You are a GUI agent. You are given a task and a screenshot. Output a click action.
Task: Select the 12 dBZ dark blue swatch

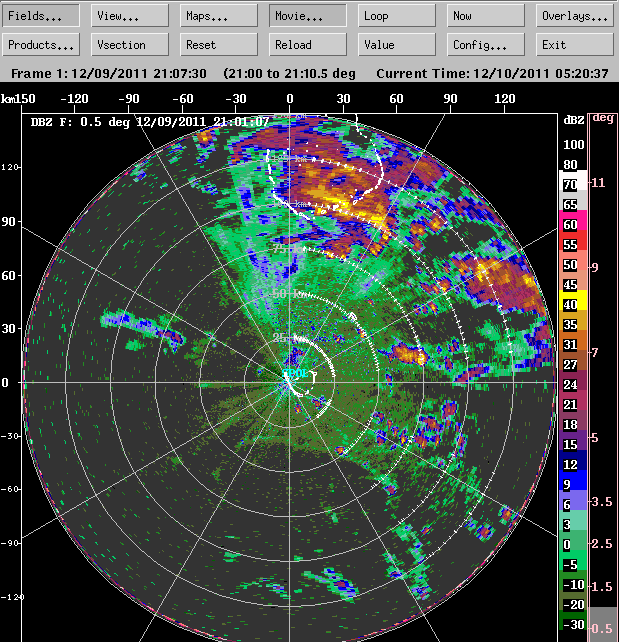coord(573,460)
